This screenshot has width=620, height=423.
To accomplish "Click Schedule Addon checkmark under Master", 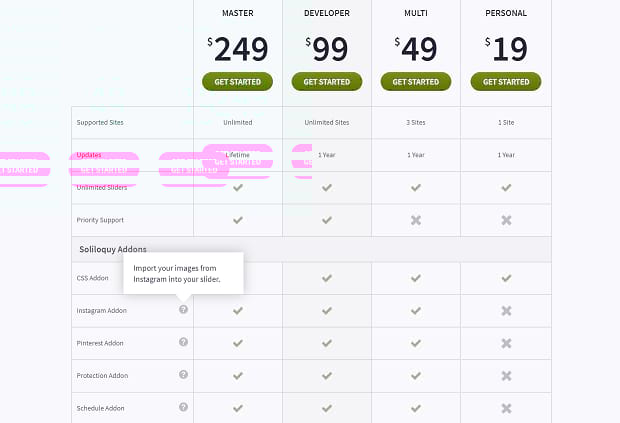I will pos(238,408).
